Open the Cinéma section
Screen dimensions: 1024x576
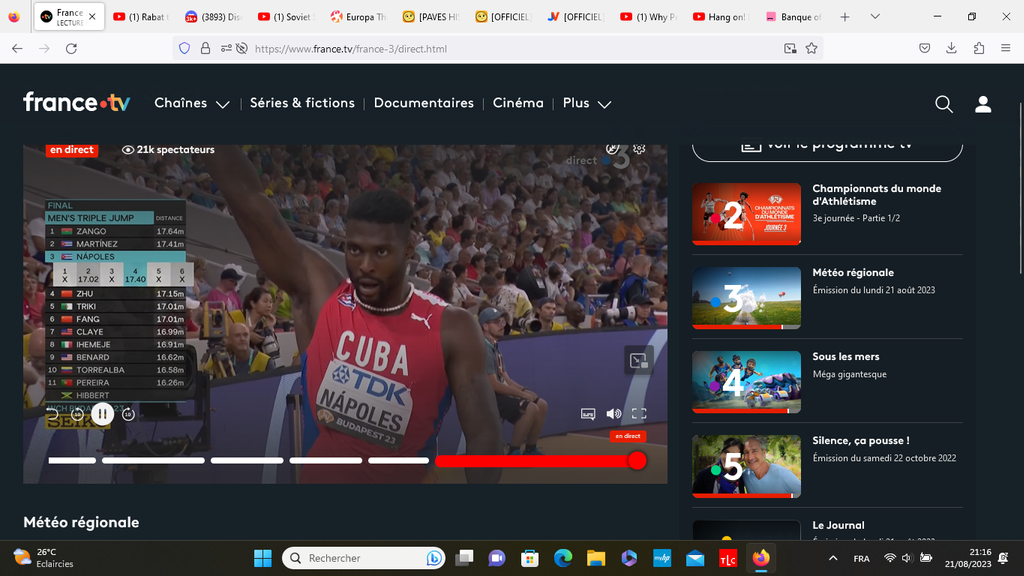[x=518, y=103]
